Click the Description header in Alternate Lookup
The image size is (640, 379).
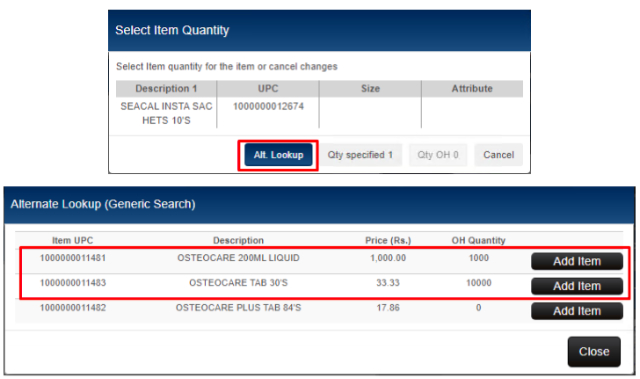coord(238,241)
